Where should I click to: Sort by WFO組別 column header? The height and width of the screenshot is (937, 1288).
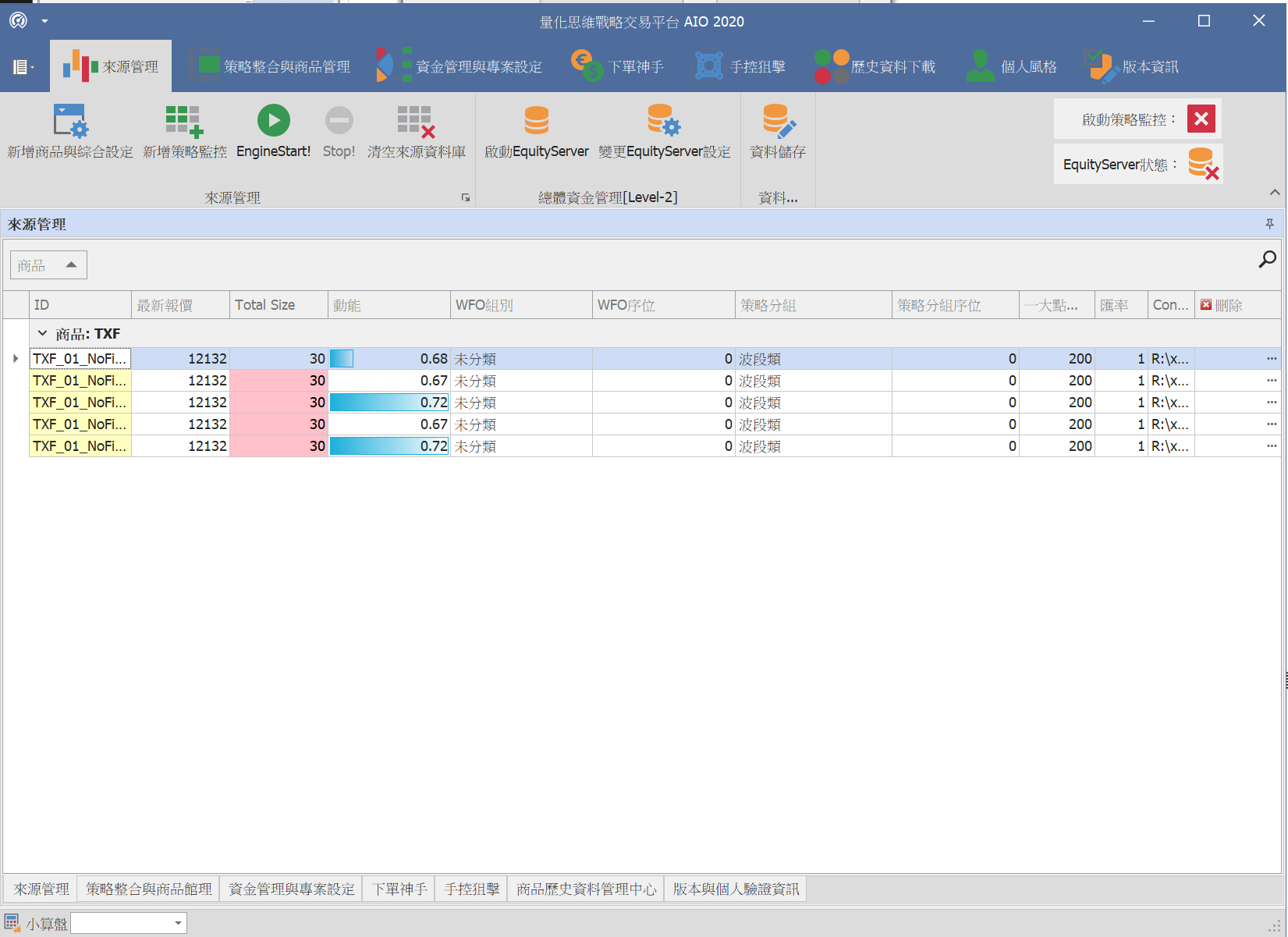(522, 305)
